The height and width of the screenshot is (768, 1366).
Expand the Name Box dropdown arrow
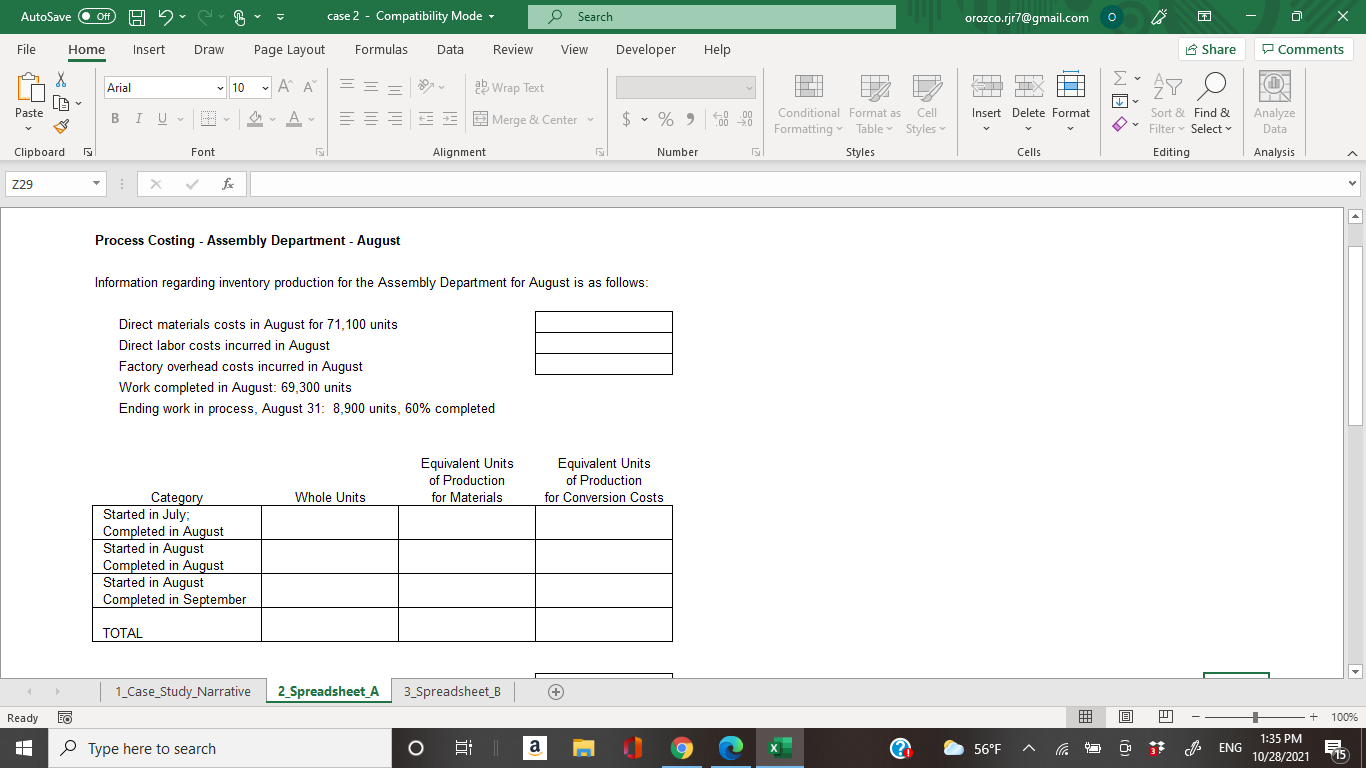(94, 185)
